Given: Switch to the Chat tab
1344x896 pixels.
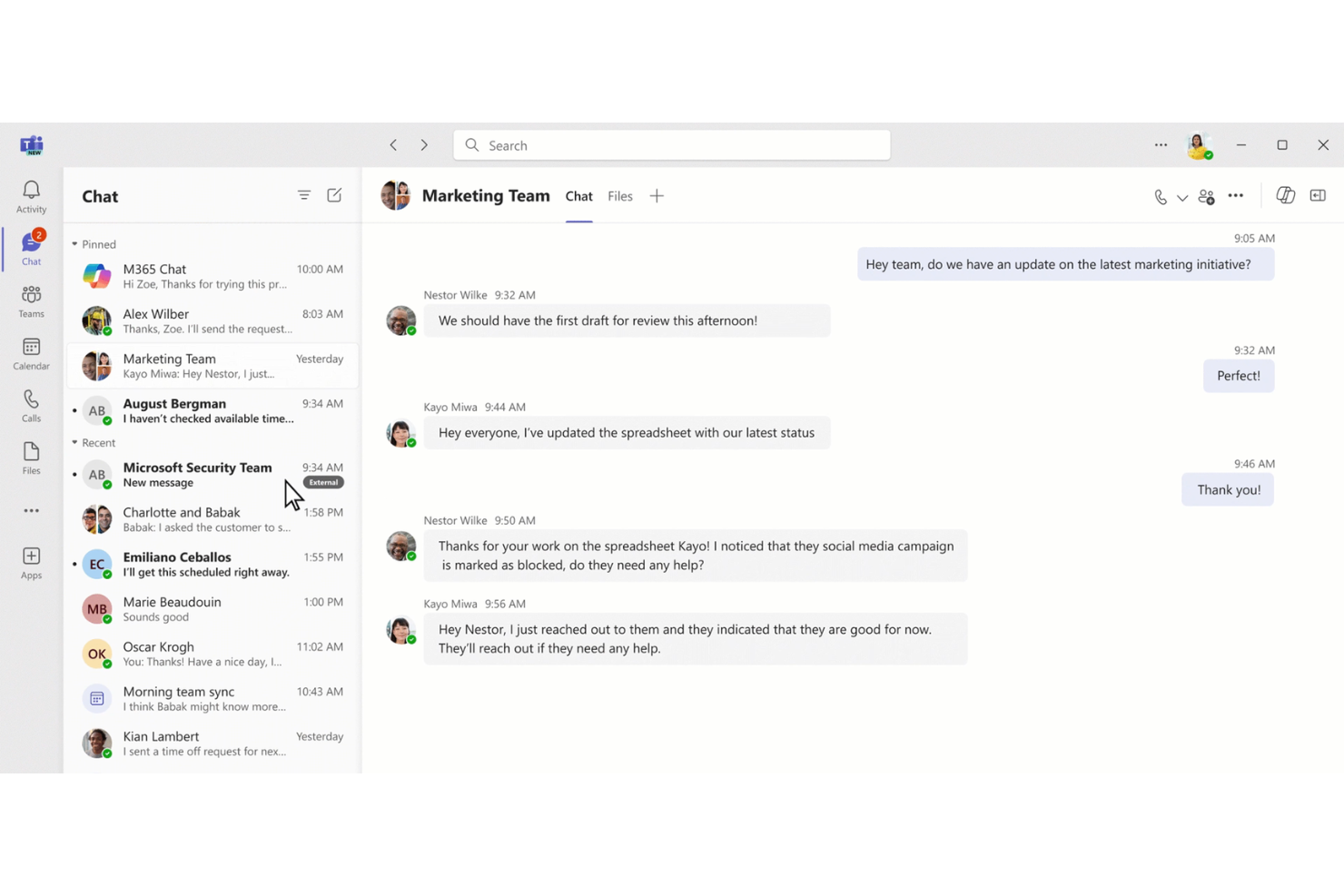Looking at the screenshot, I should coord(578,196).
